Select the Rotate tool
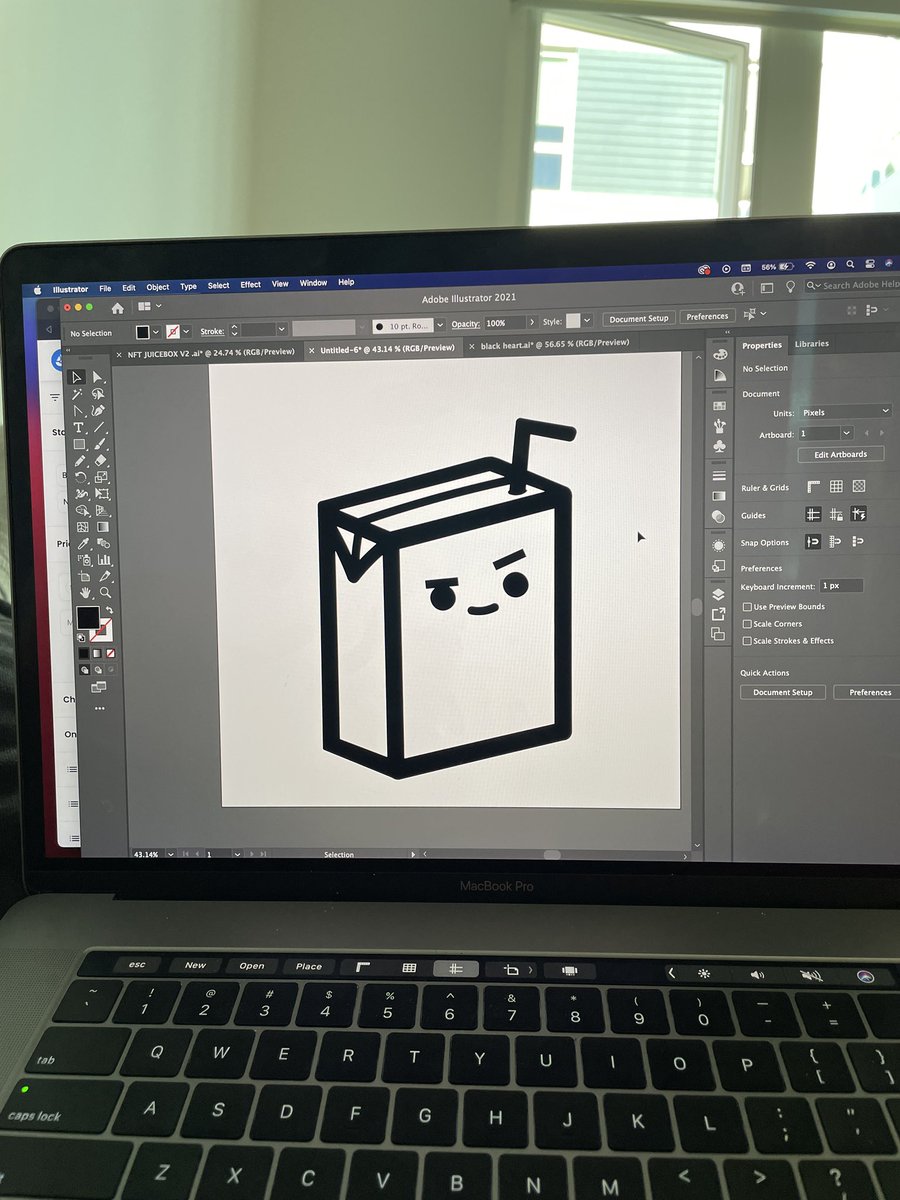900x1200 pixels. [x=80, y=477]
